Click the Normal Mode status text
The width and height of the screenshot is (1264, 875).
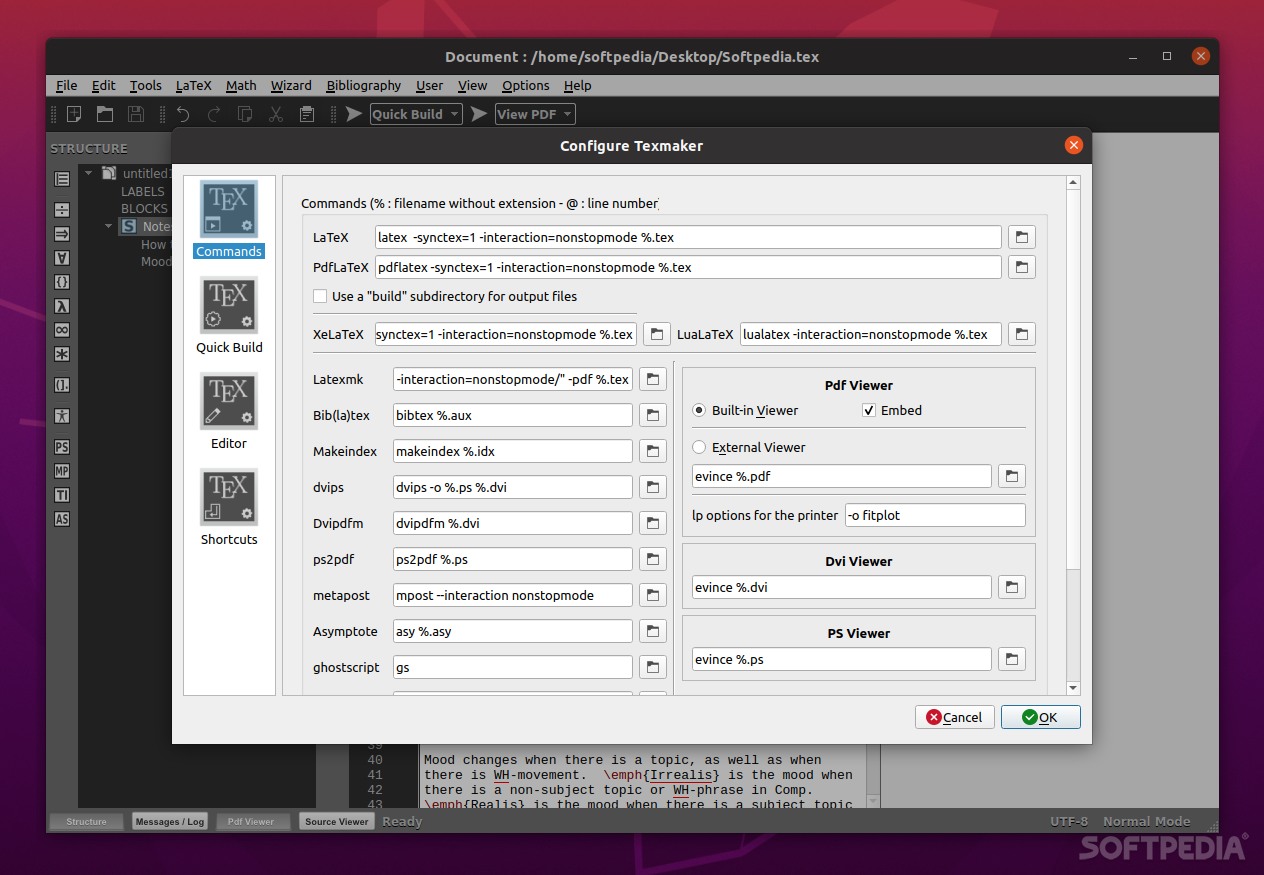click(1147, 821)
